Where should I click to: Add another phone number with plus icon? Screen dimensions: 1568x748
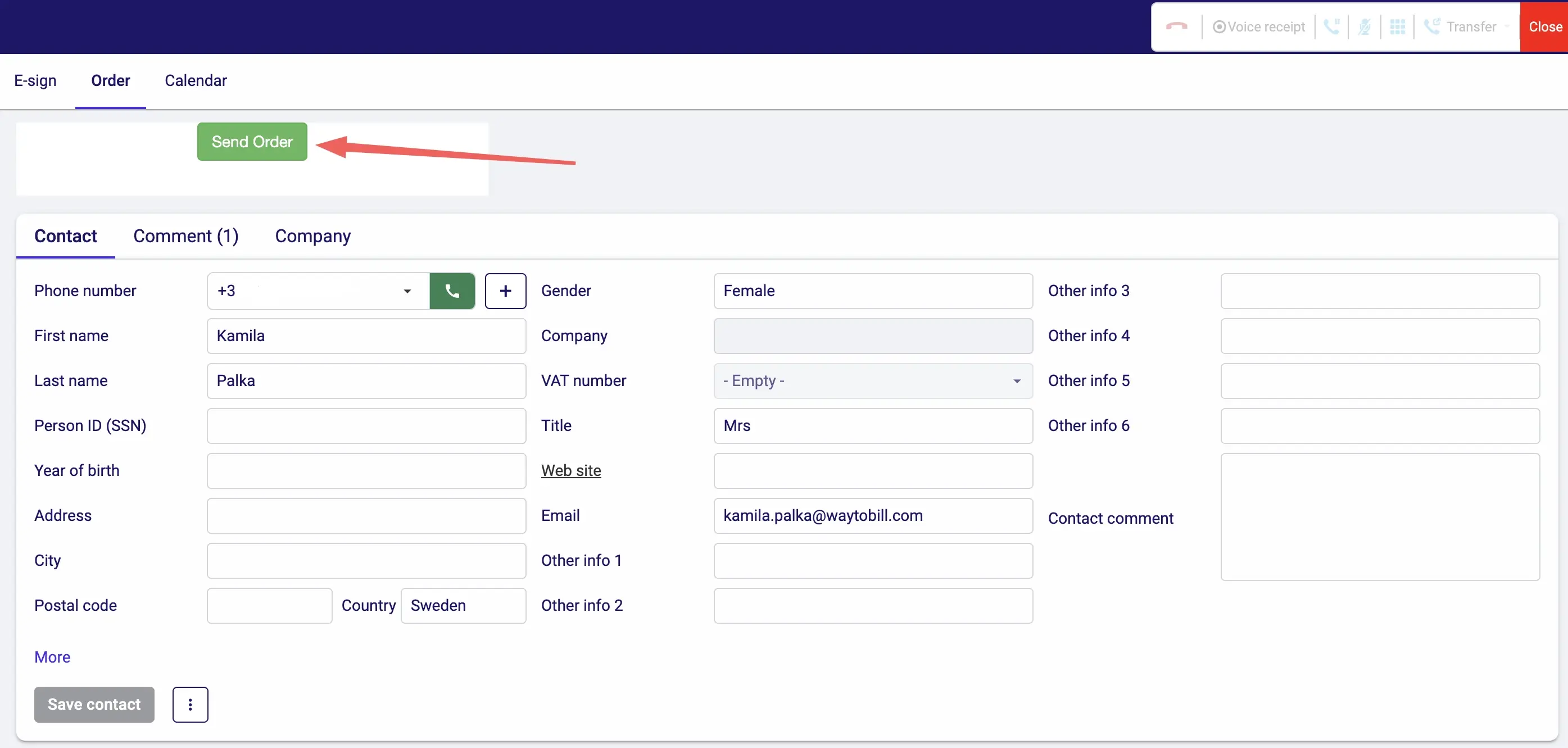pyautogui.click(x=505, y=291)
